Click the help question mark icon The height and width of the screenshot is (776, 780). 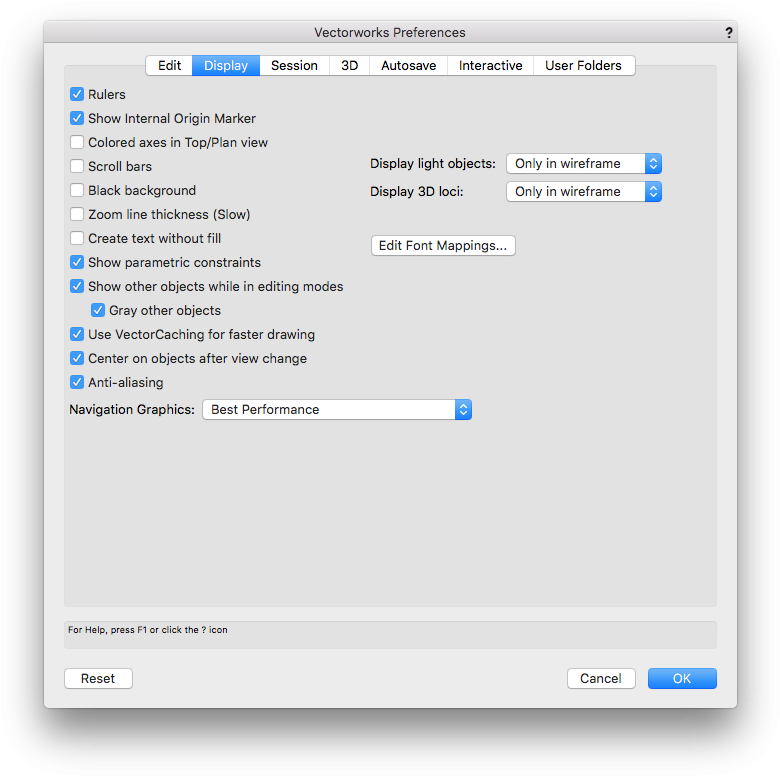point(728,33)
